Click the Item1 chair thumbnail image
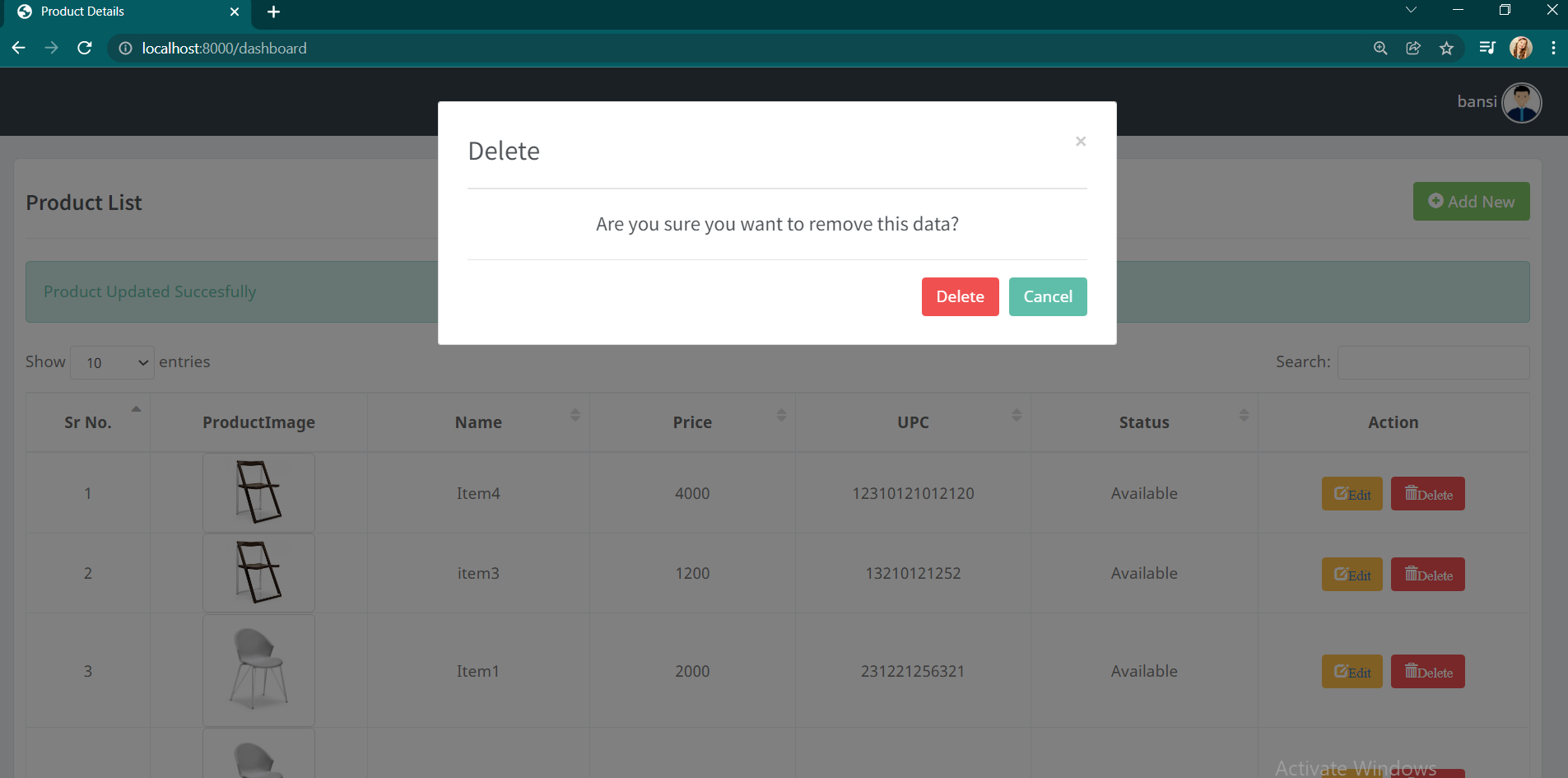 click(258, 670)
